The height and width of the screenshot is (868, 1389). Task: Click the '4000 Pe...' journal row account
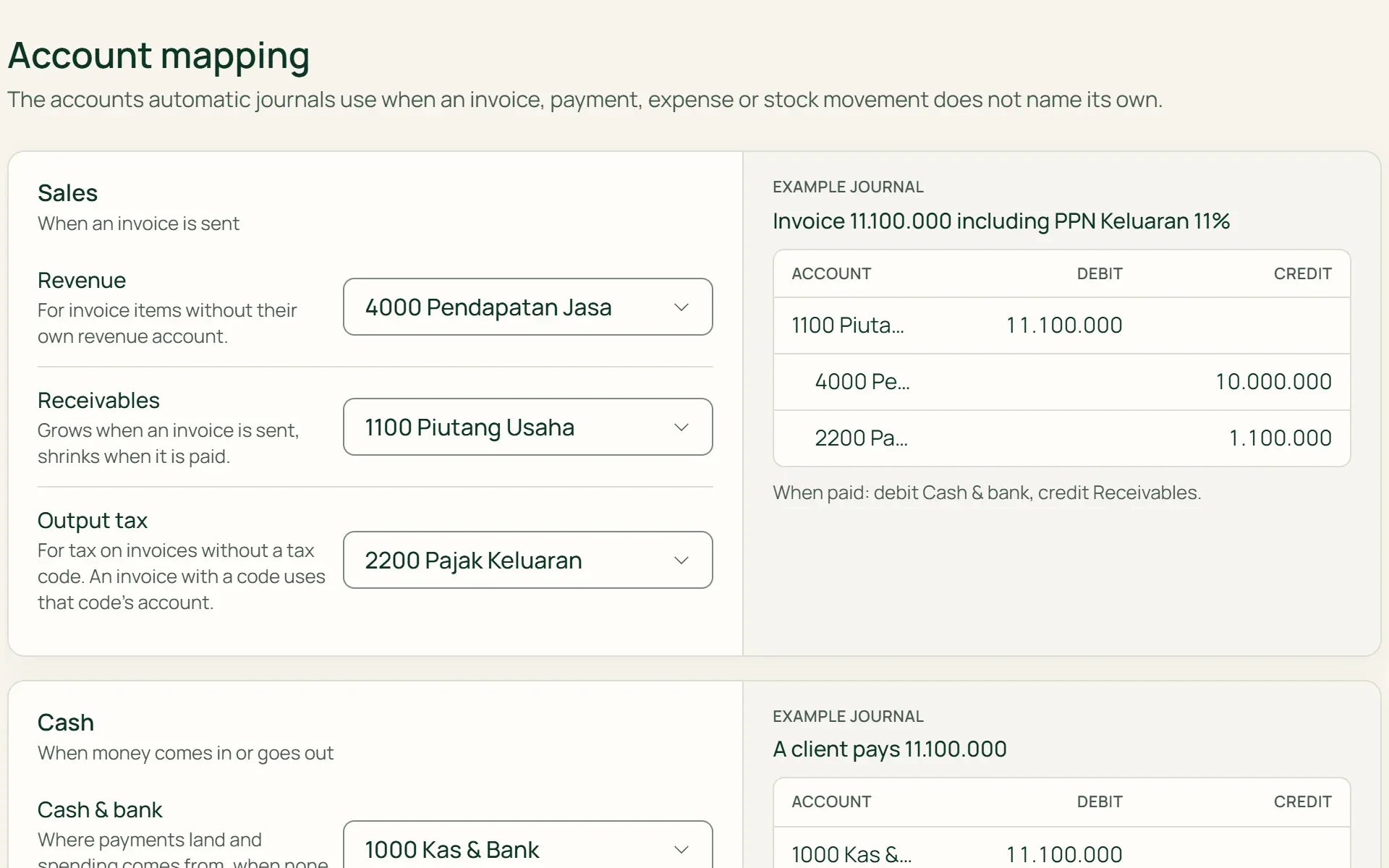tap(862, 382)
